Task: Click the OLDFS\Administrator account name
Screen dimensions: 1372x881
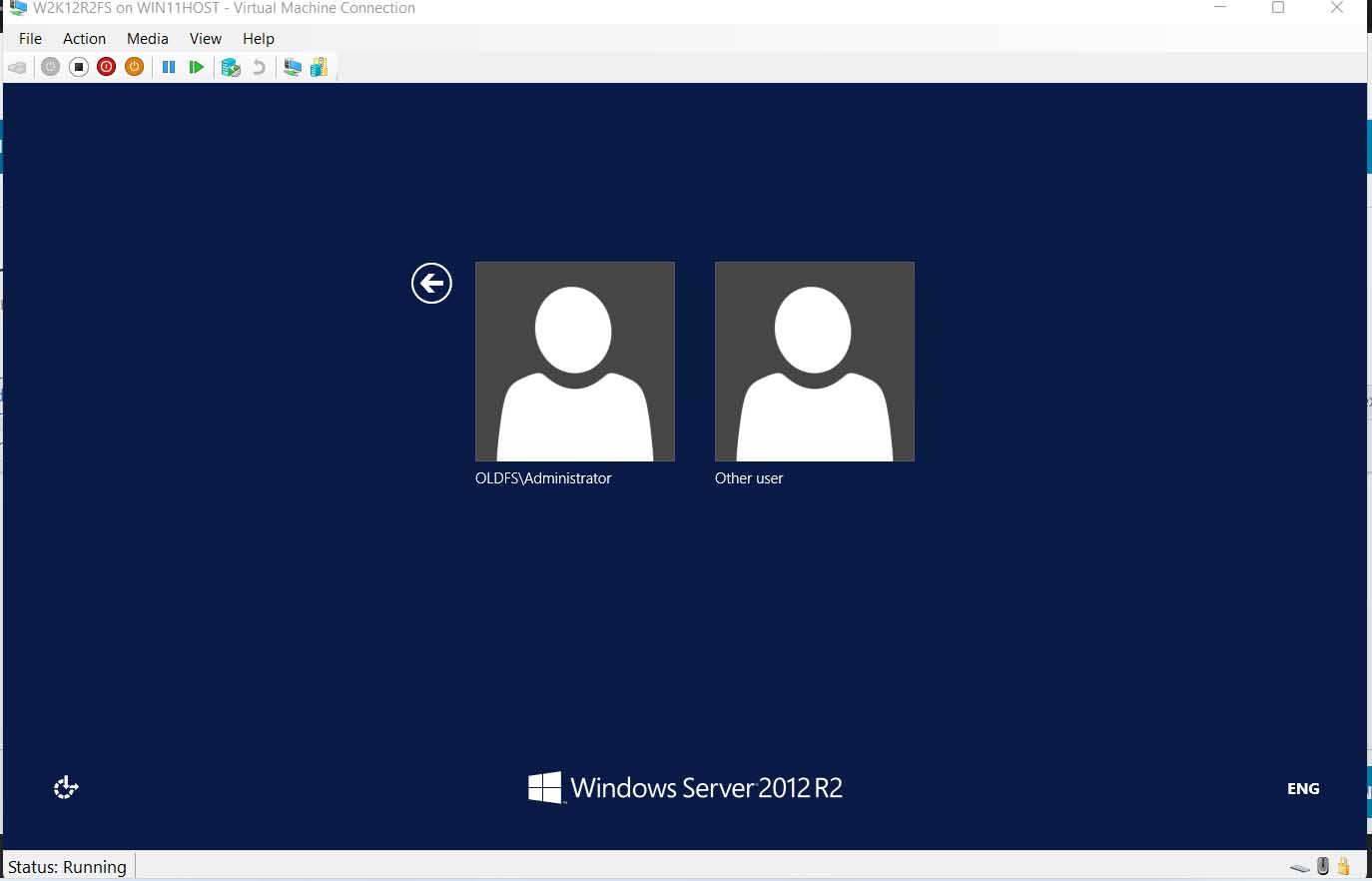Action: [x=543, y=478]
